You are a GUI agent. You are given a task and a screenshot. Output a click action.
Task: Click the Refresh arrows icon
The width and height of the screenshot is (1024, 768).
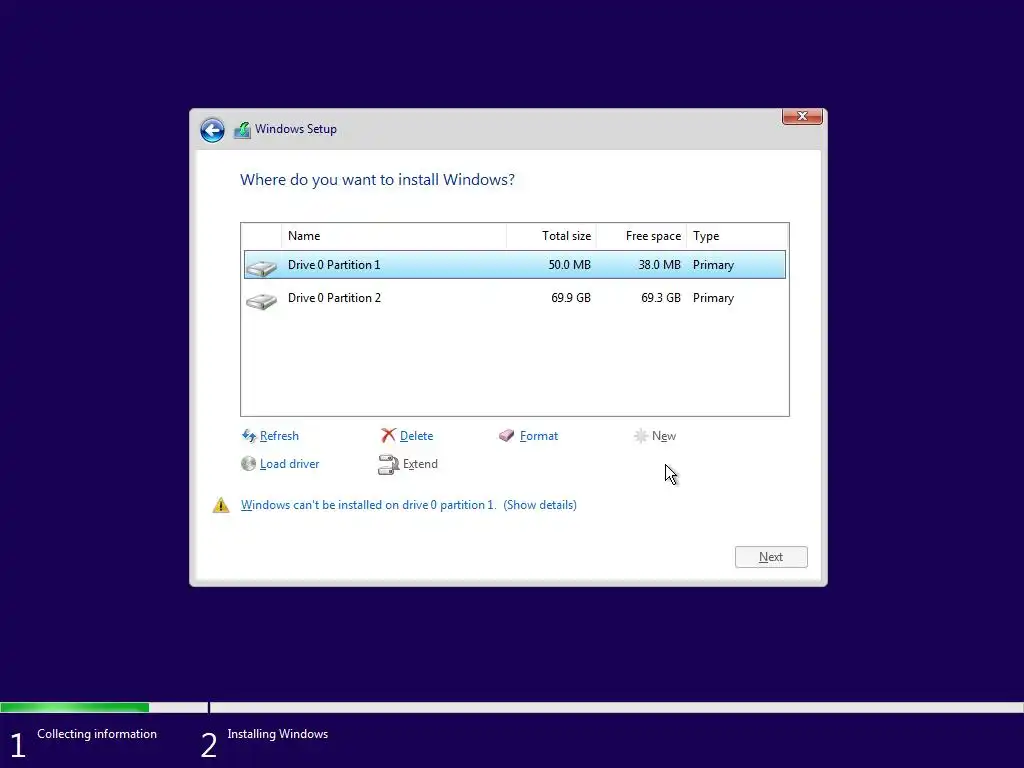tap(249, 436)
